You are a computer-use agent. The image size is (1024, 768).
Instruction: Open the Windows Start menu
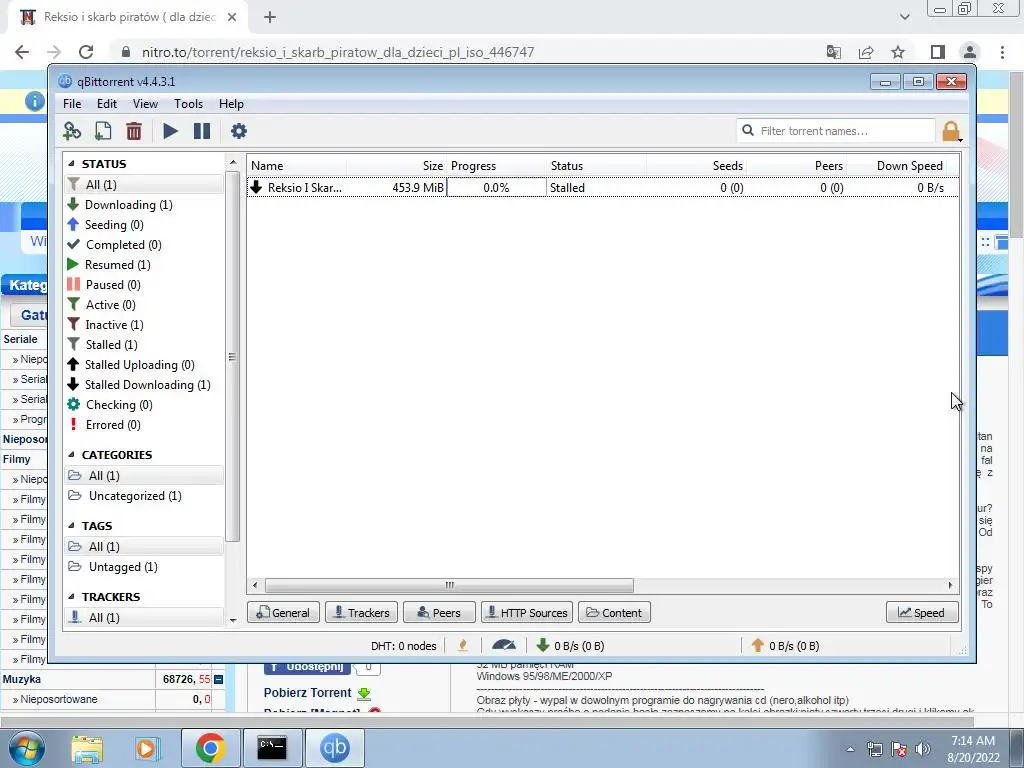(x=26, y=748)
